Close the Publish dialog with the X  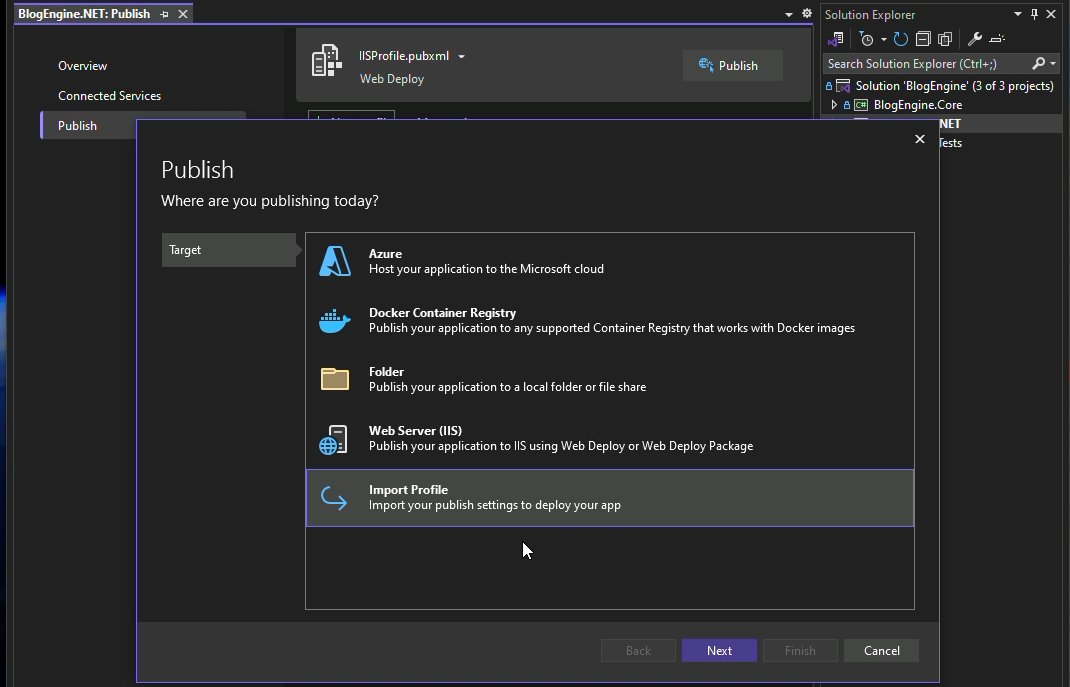tap(920, 139)
